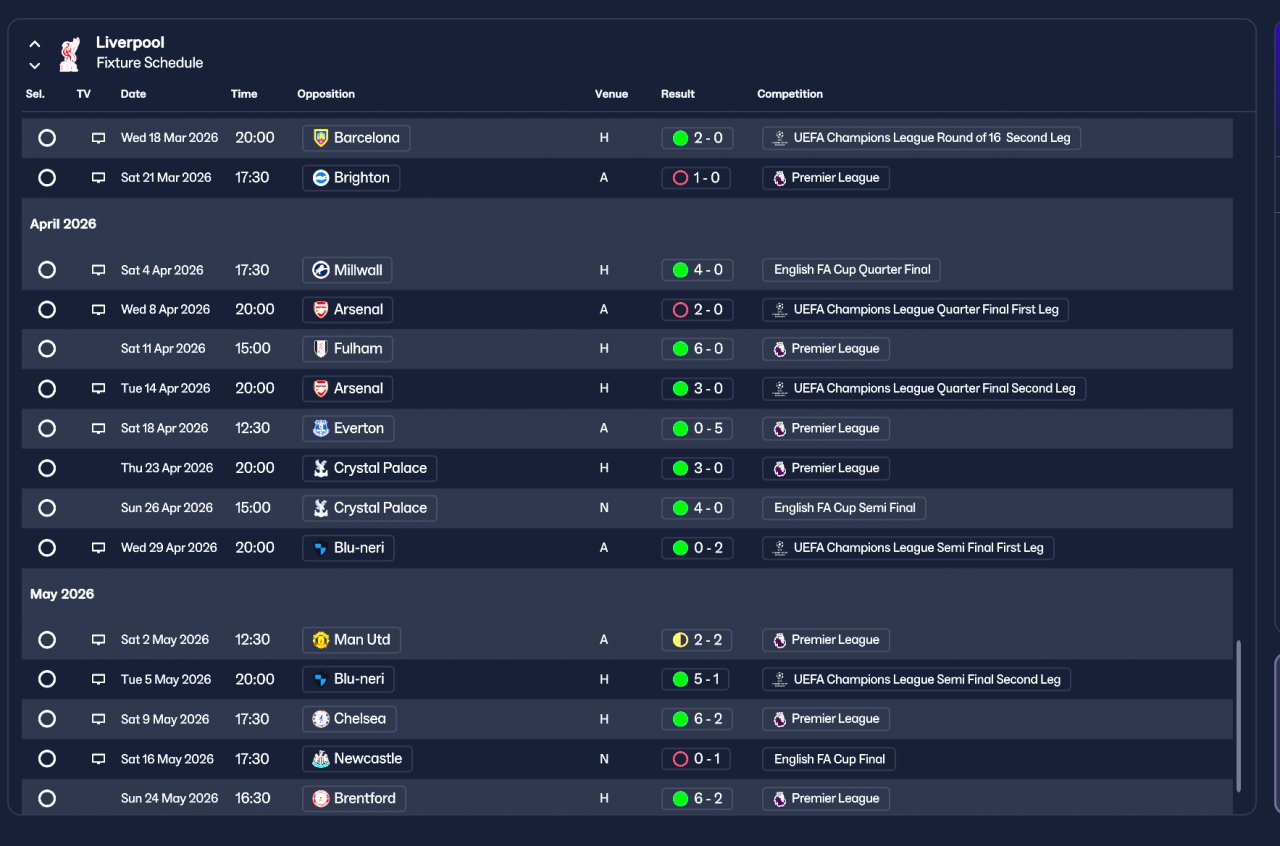Click the TV icon on the 5 May Blu-neri match
This screenshot has height=846, width=1280.
pyautogui.click(x=98, y=680)
